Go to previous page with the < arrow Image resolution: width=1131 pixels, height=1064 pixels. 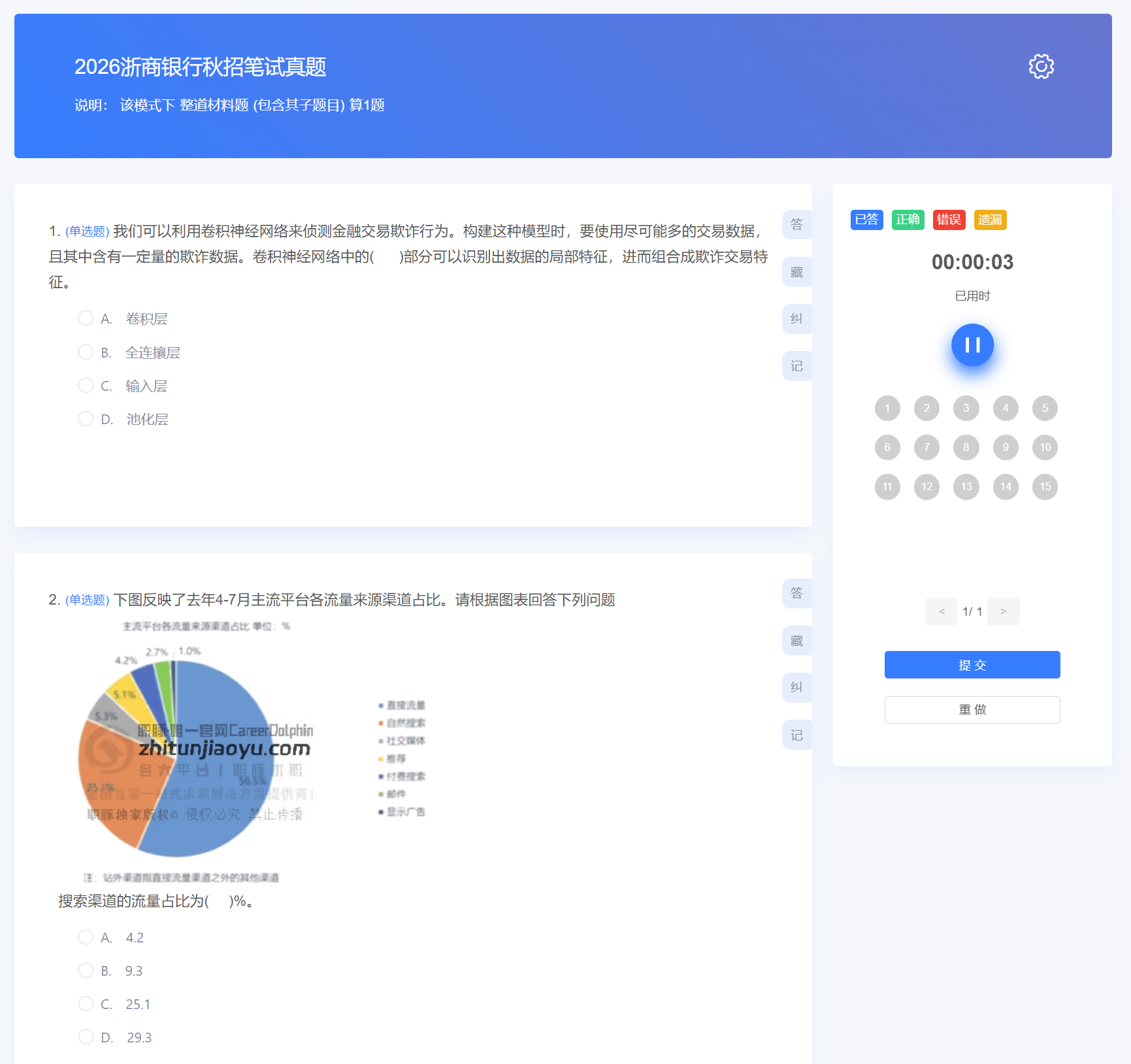click(x=942, y=612)
